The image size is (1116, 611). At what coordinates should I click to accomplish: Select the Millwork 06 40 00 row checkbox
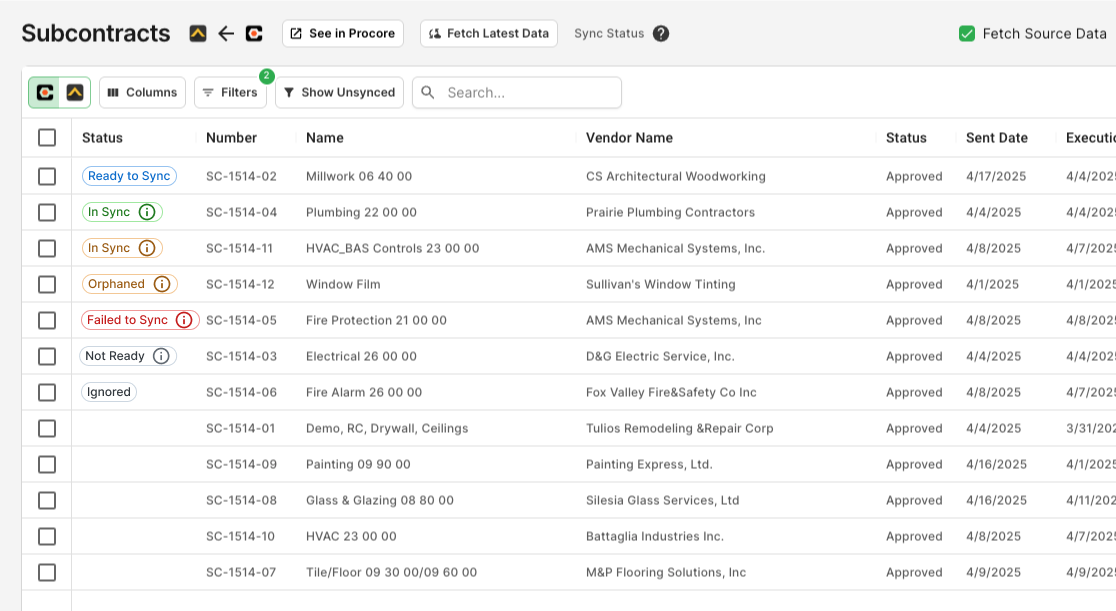pos(47,176)
